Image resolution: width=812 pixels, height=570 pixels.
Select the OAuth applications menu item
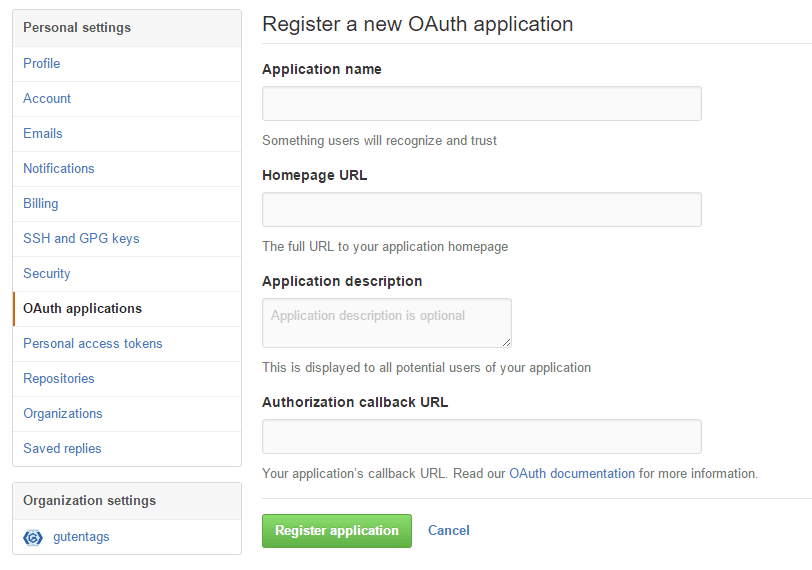click(x=83, y=308)
